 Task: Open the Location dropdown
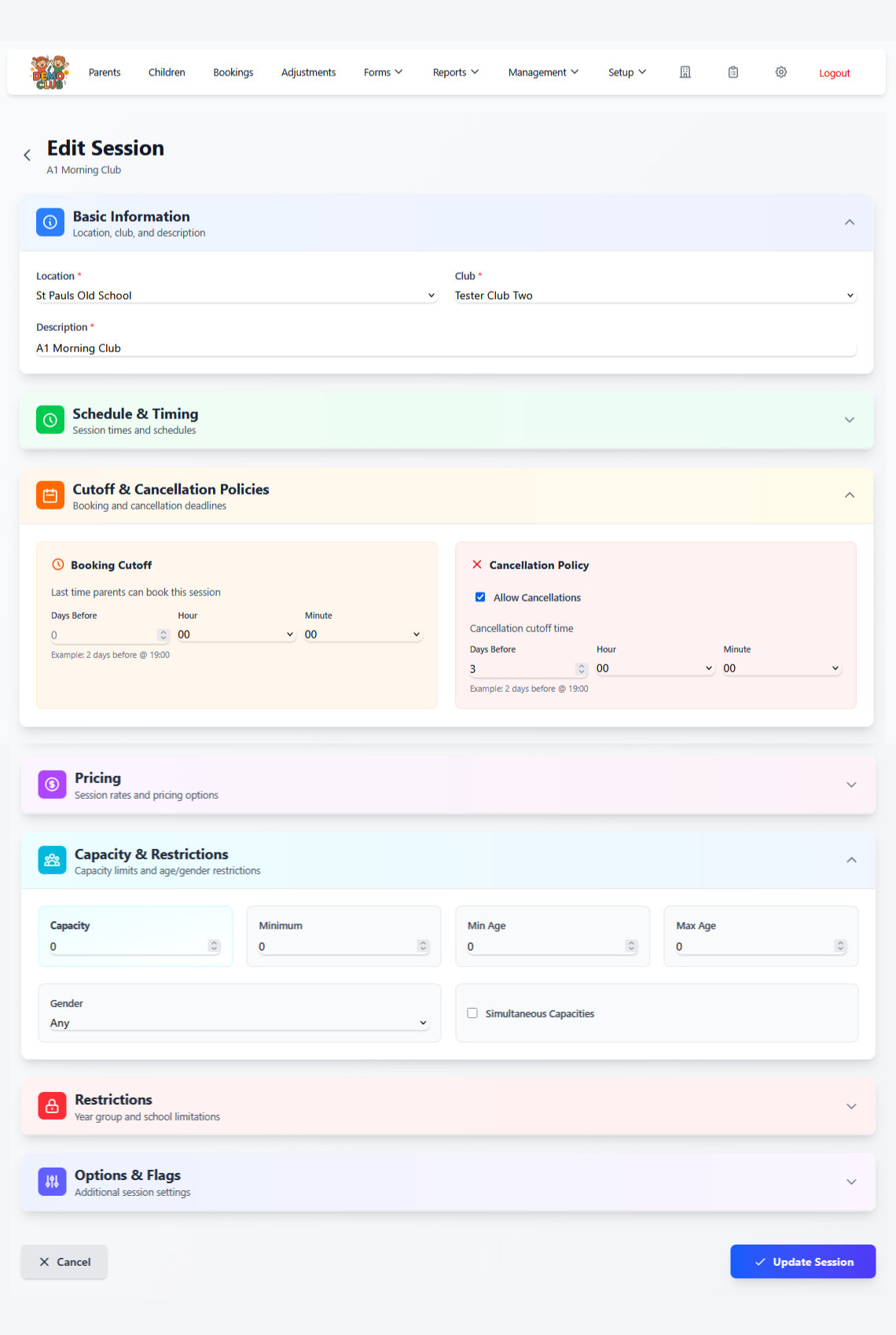coord(236,296)
